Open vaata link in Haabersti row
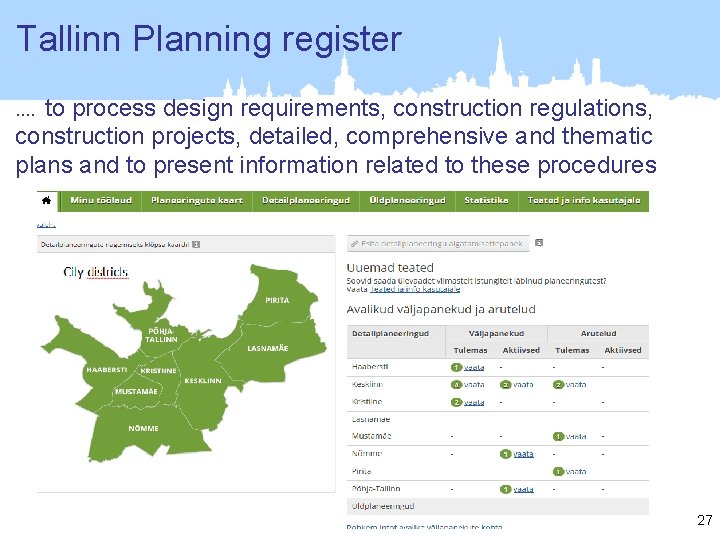 coord(474,367)
